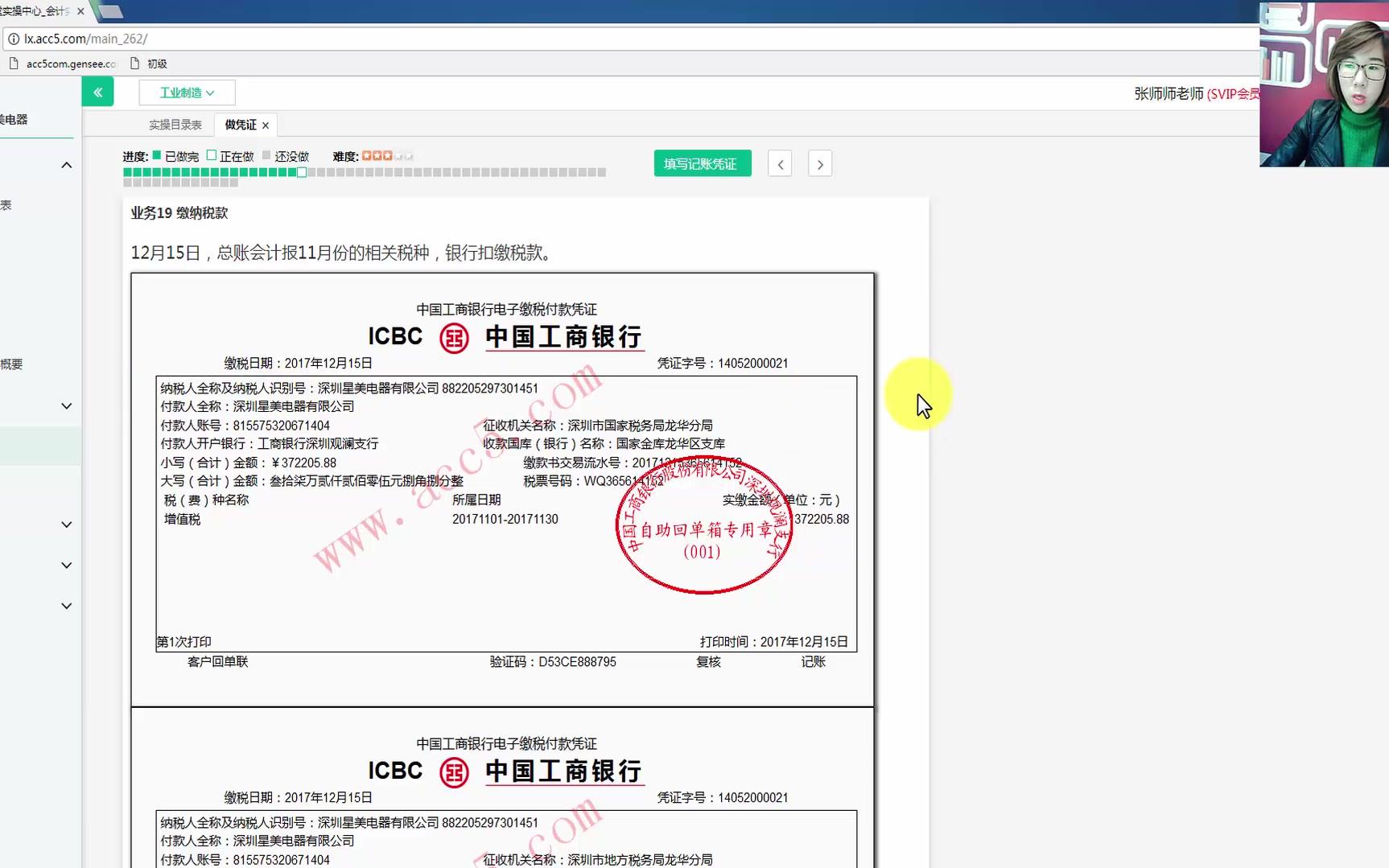Image resolution: width=1389 pixels, height=868 pixels.
Task: Click the hollow 正在做 checkbox square
Action: 211,154
